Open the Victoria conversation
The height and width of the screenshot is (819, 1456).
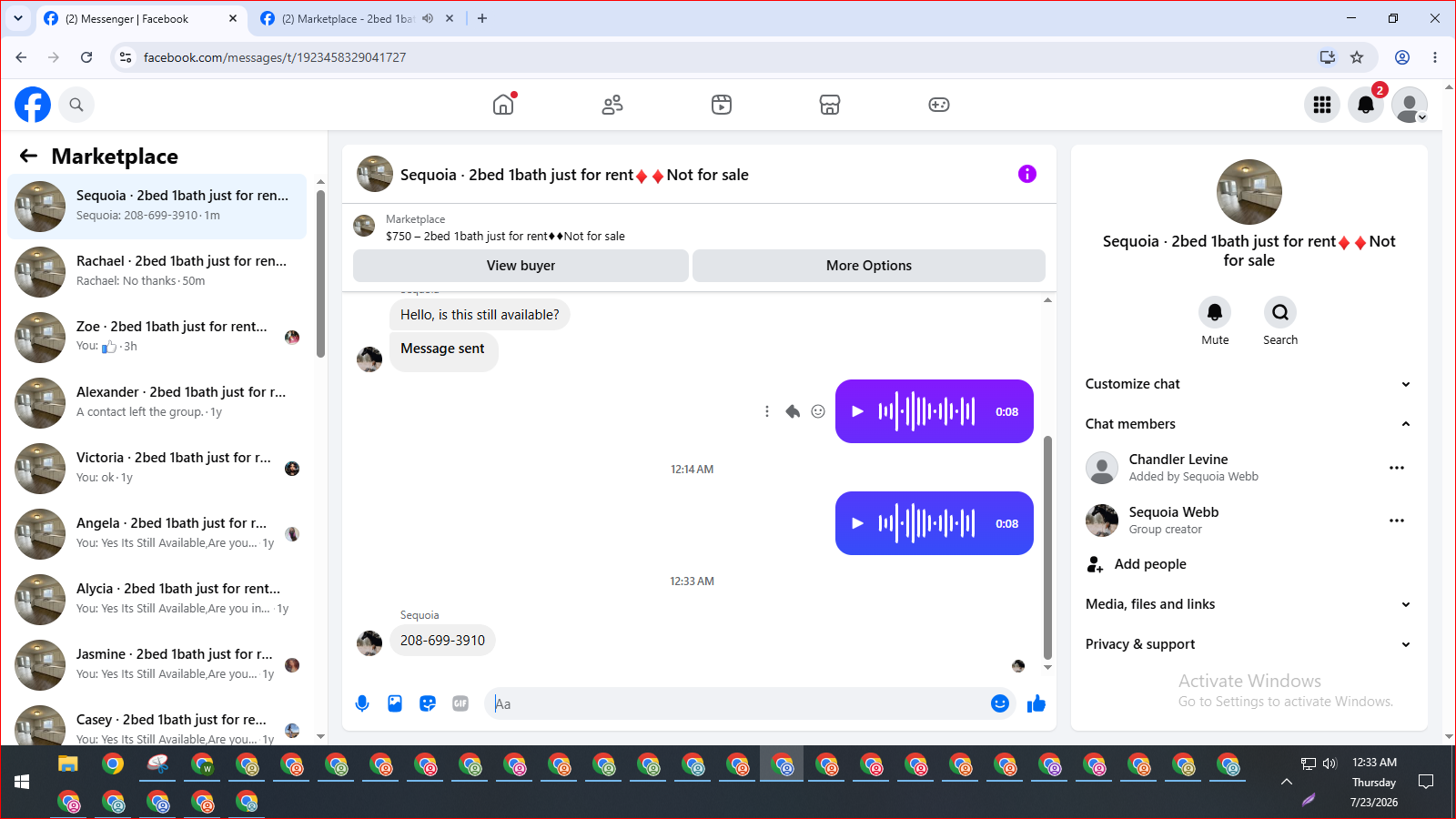click(157, 468)
